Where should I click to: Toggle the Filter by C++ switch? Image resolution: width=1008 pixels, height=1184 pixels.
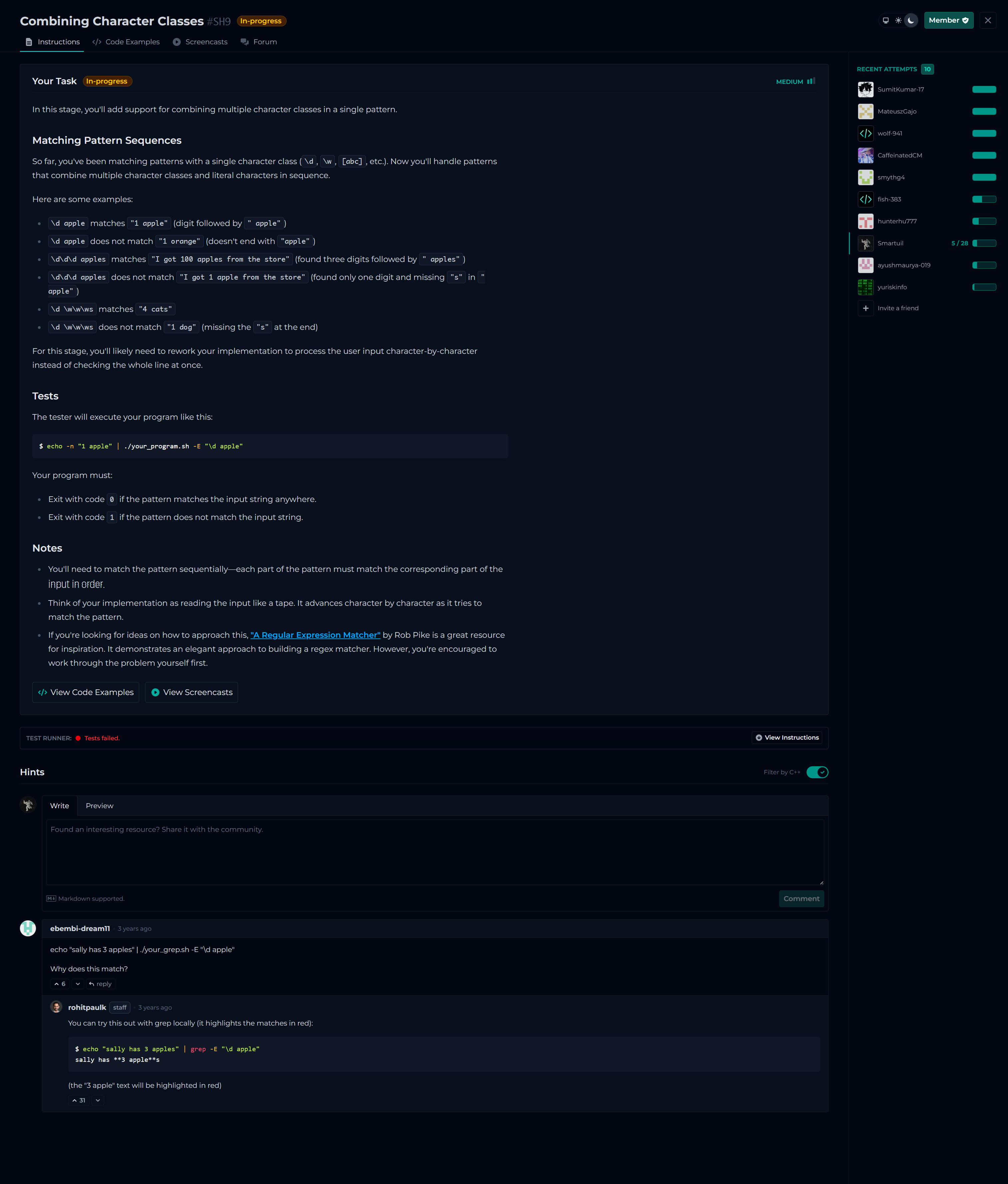click(817, 773)
